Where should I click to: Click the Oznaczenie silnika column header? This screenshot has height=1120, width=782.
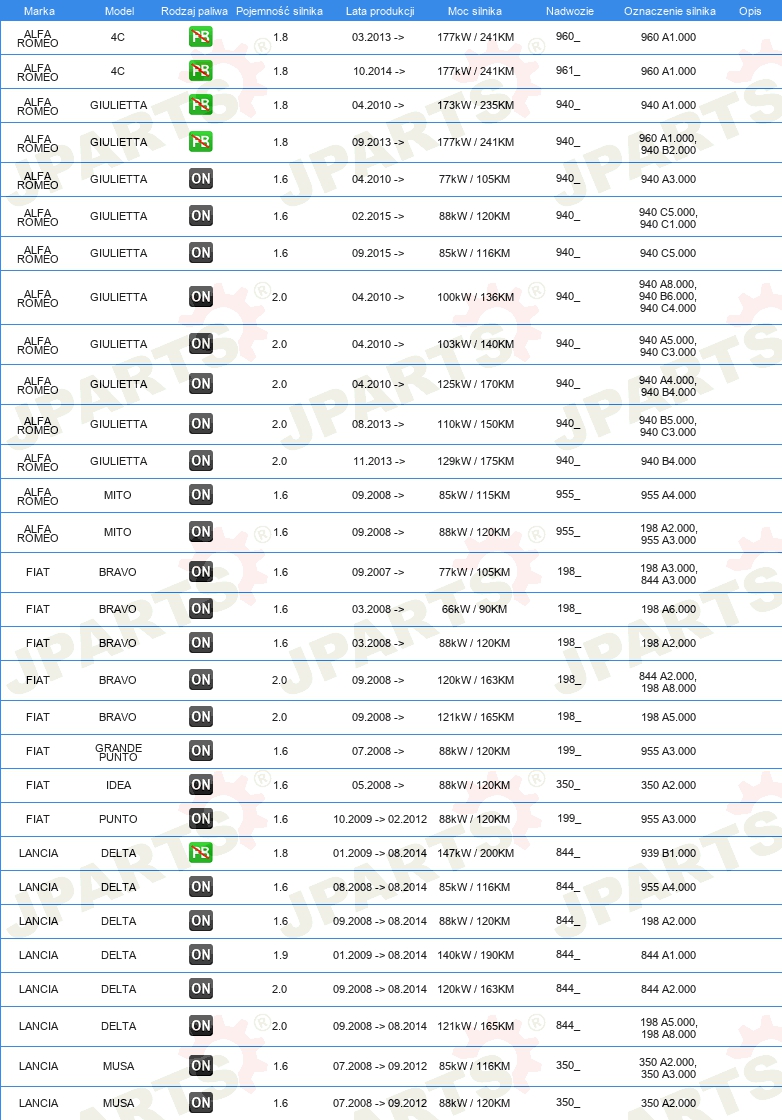[670, 11]
